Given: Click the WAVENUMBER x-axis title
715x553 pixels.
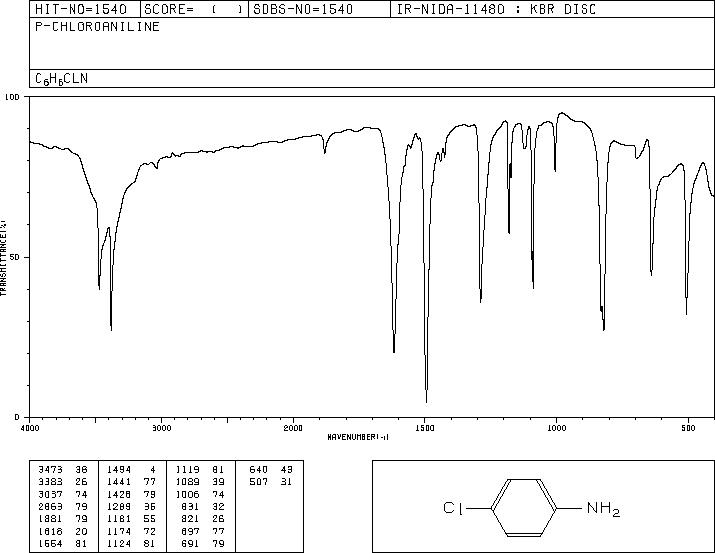Looking at the screenshot, I should (x=358, y=437).
